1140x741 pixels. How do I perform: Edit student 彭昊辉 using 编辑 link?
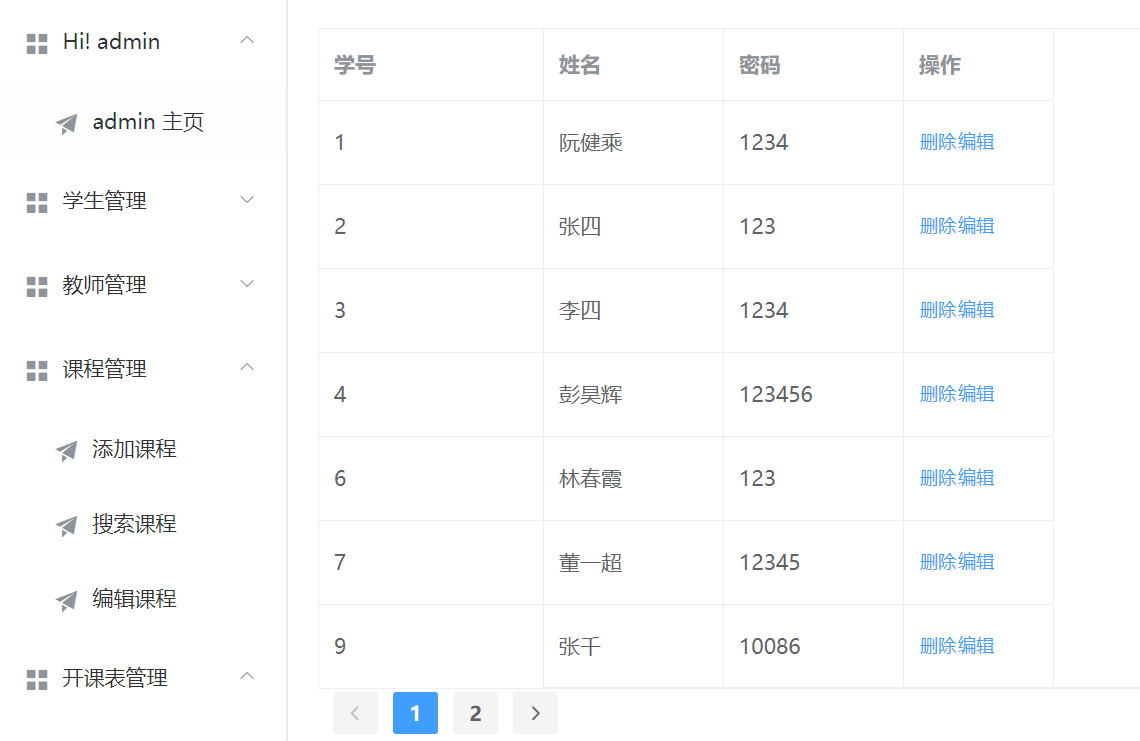coord(976,394)
